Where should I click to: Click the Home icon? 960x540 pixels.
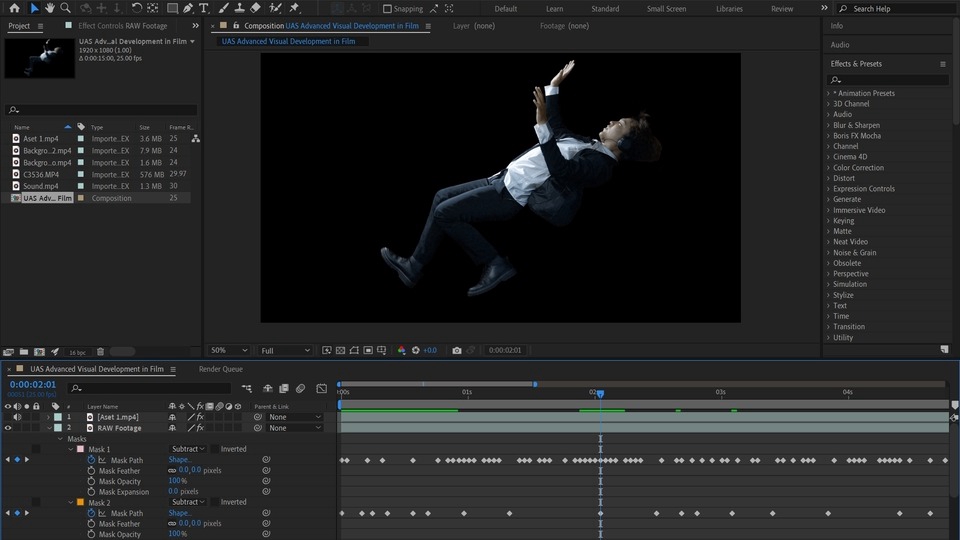tap(14, 8)
